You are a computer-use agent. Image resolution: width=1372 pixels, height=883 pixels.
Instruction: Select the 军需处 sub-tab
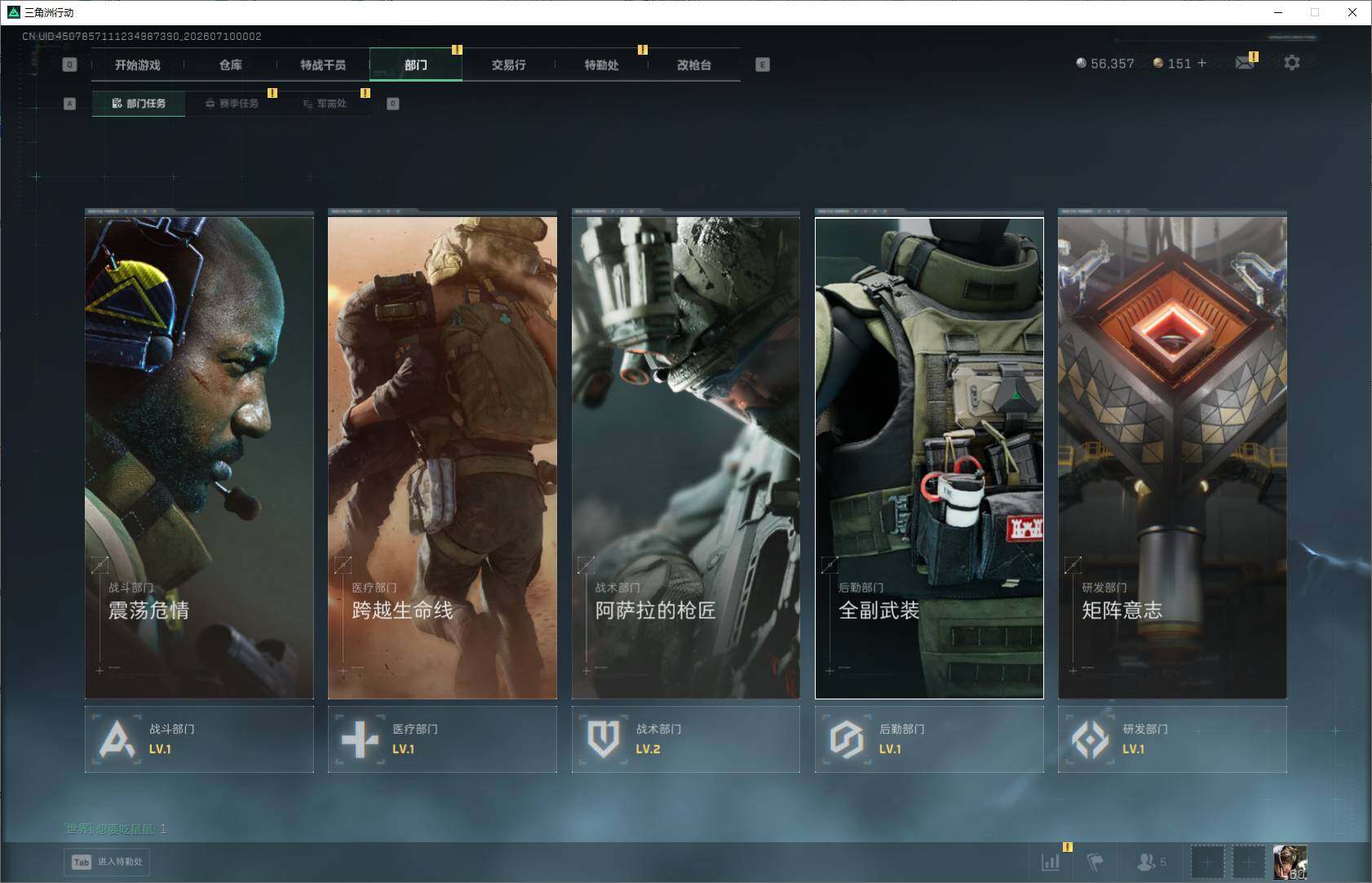coord(325,104)
